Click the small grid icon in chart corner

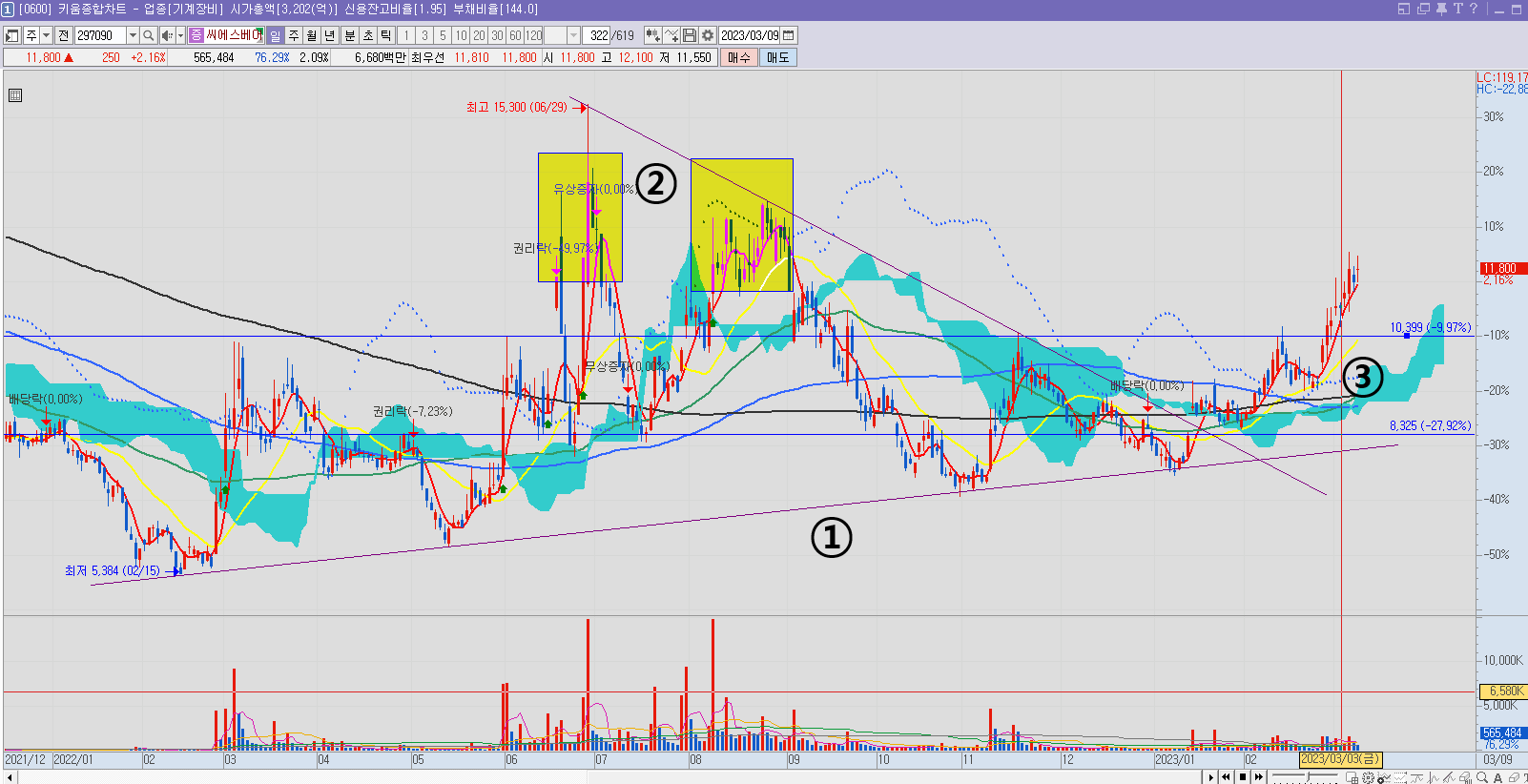(15, 95)
